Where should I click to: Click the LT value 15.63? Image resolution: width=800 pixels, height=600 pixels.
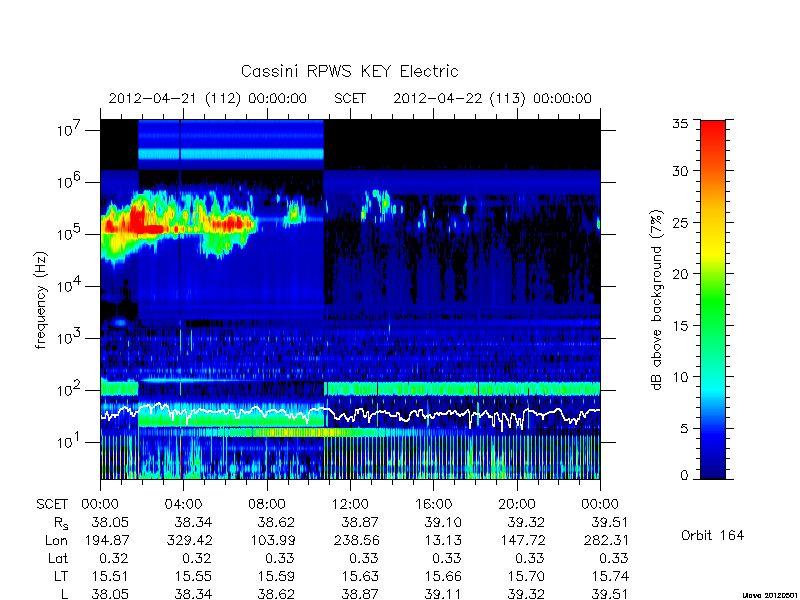click(360, 576)
